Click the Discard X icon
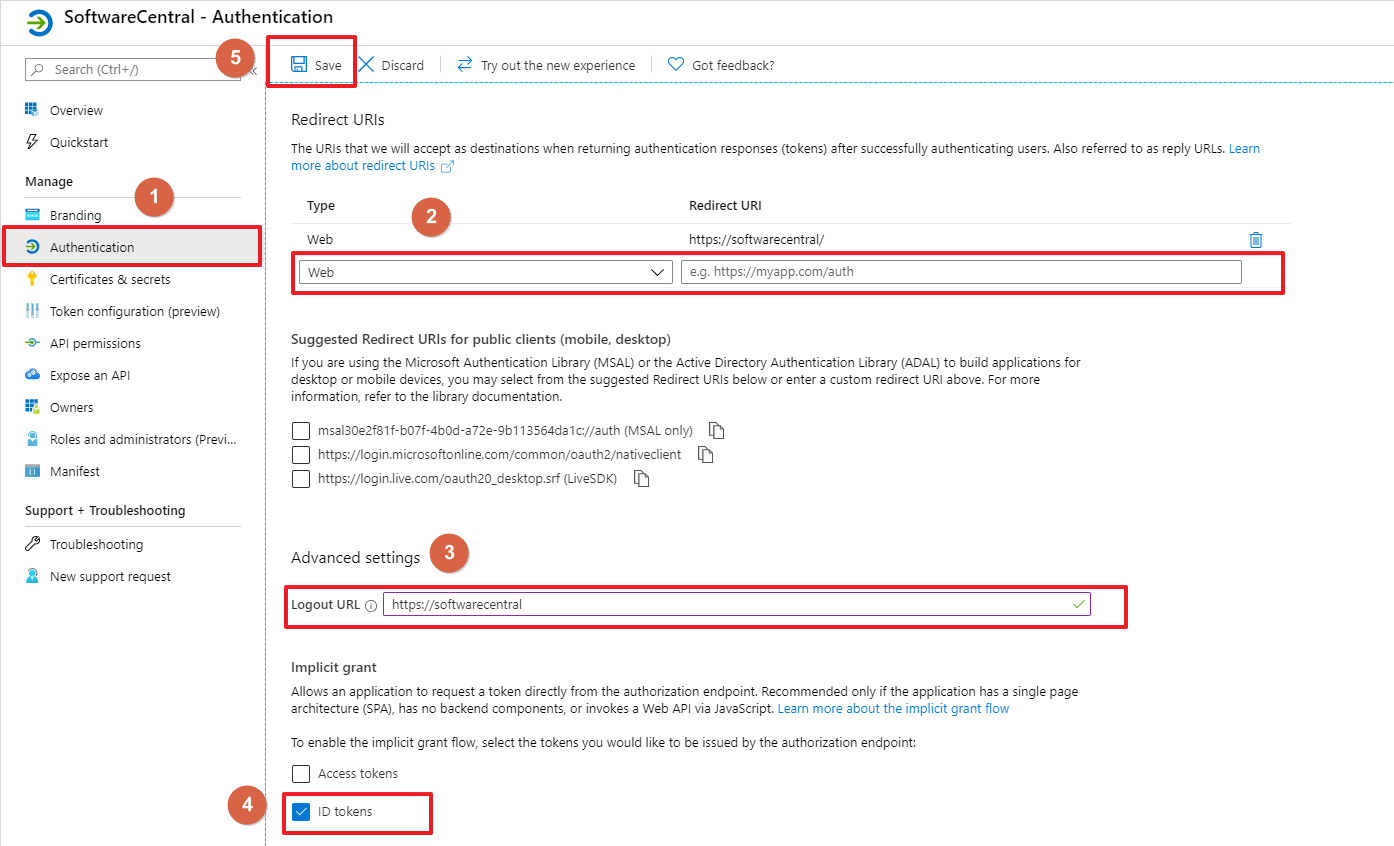The height and width of the screenshot is (846, 1394). click(367, 65)
